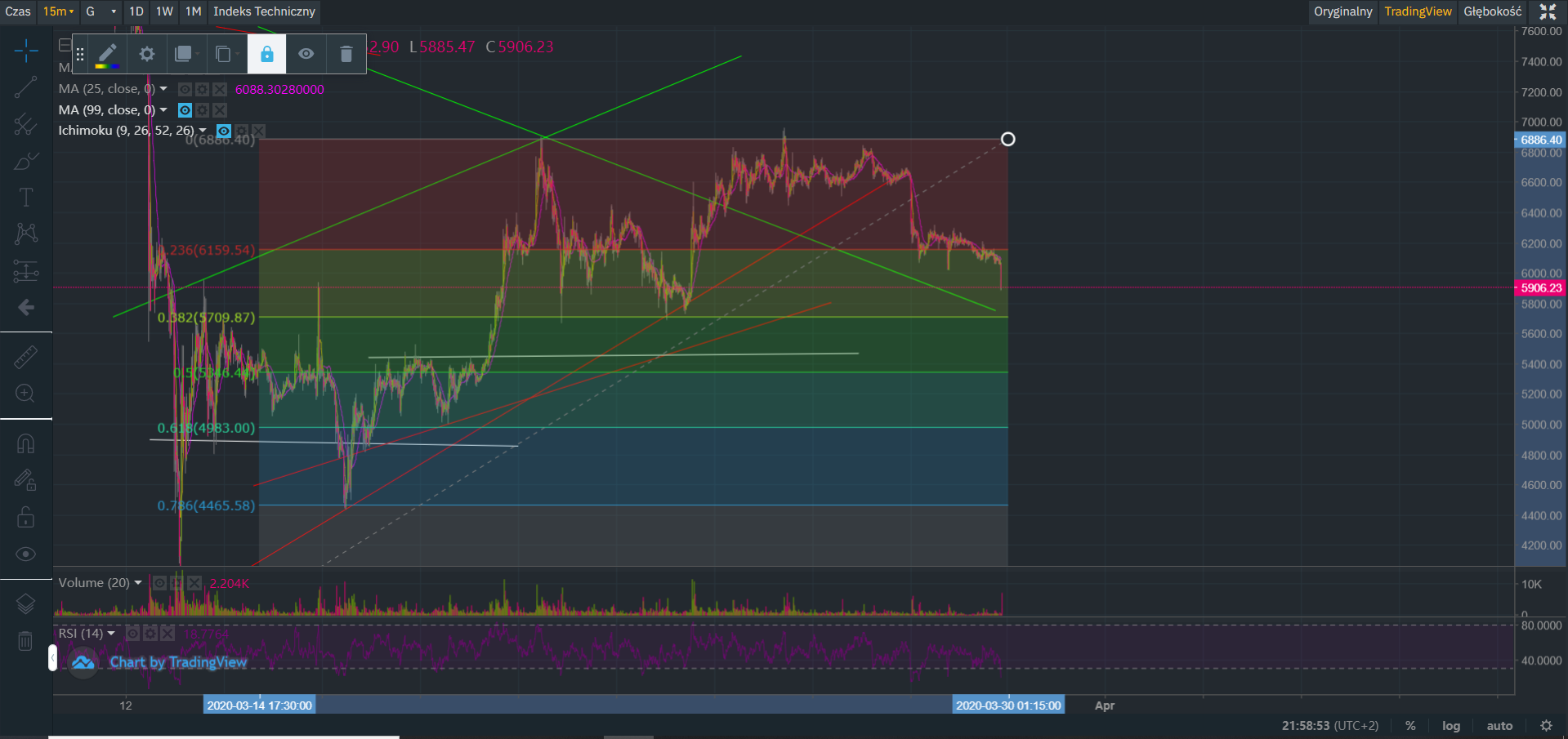Open the 15m interval dropdown
1568x739 pixels.
58,11
